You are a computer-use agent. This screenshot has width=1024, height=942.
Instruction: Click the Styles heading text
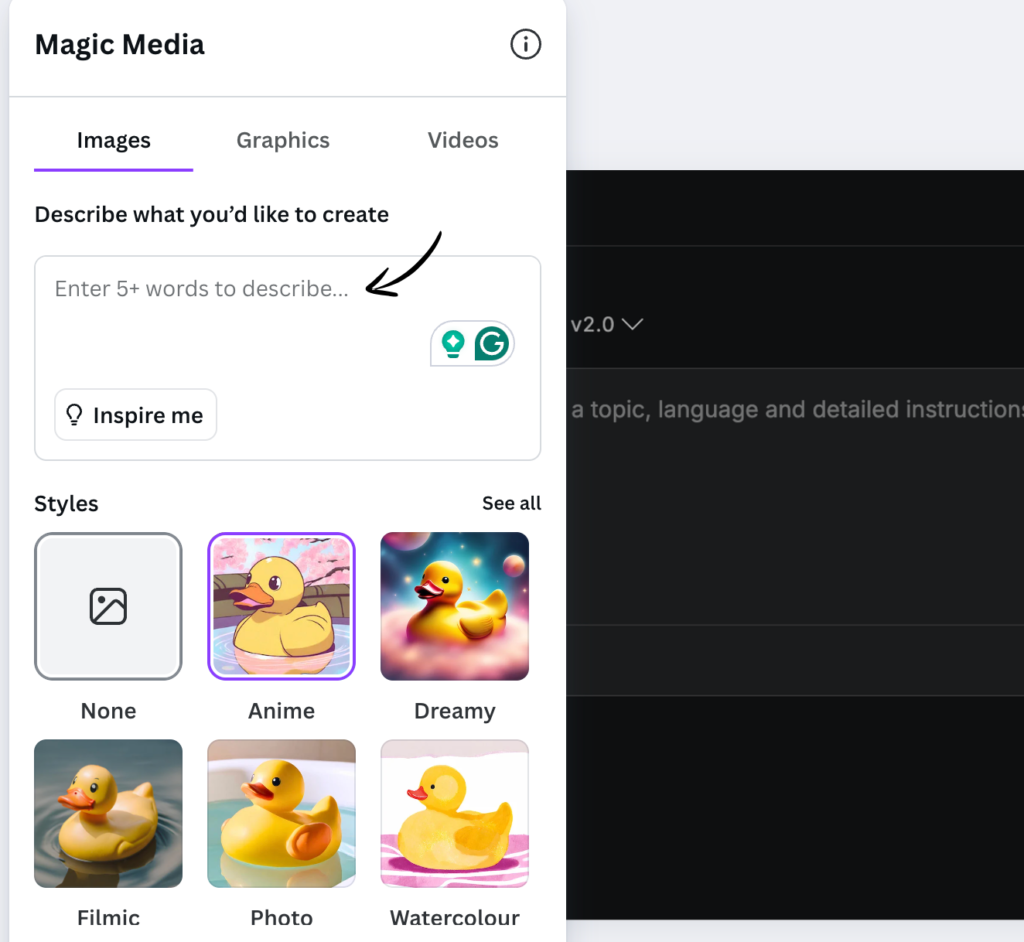[66, 504]
